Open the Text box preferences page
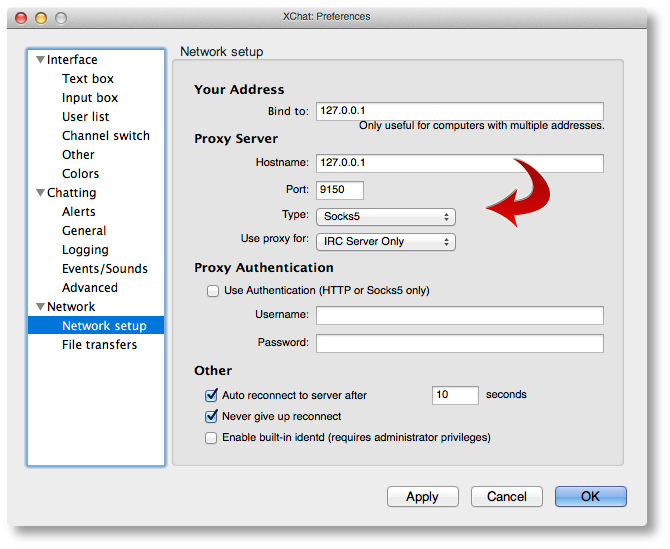Viewport: 670px width, 549px height. [x=88, y=79]
